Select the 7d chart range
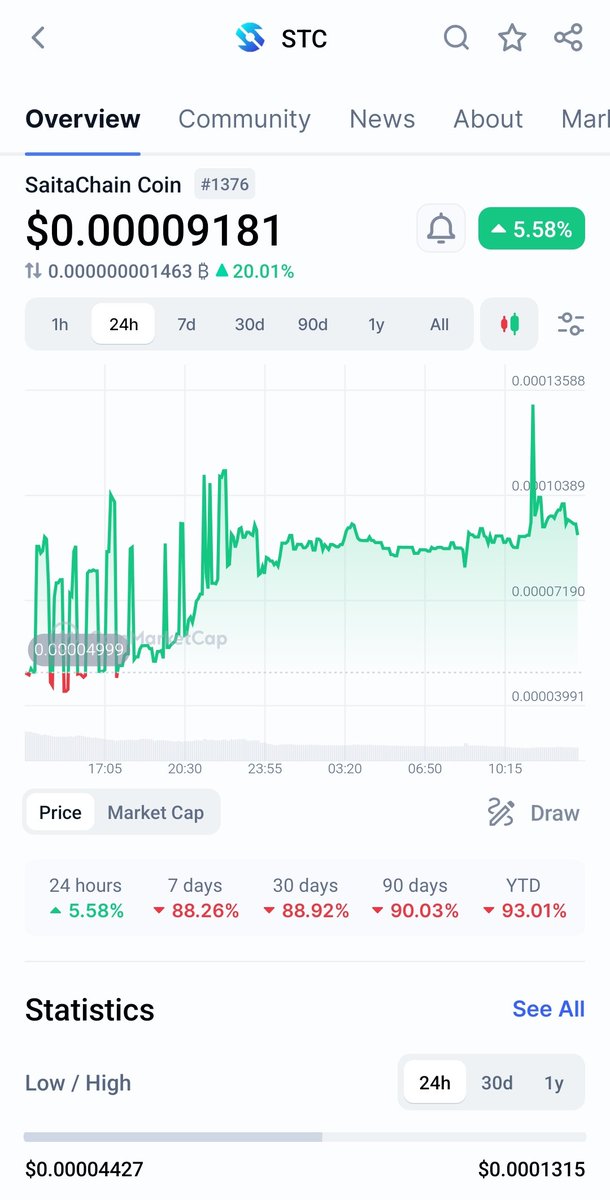The image size is (610, 1200). click(x=186, y=324)
